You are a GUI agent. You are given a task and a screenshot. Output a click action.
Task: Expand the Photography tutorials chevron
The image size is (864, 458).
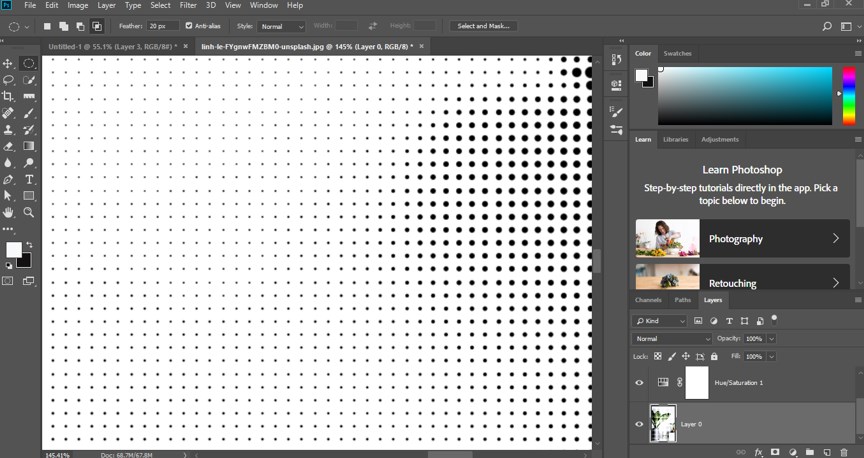pos(836,238)
